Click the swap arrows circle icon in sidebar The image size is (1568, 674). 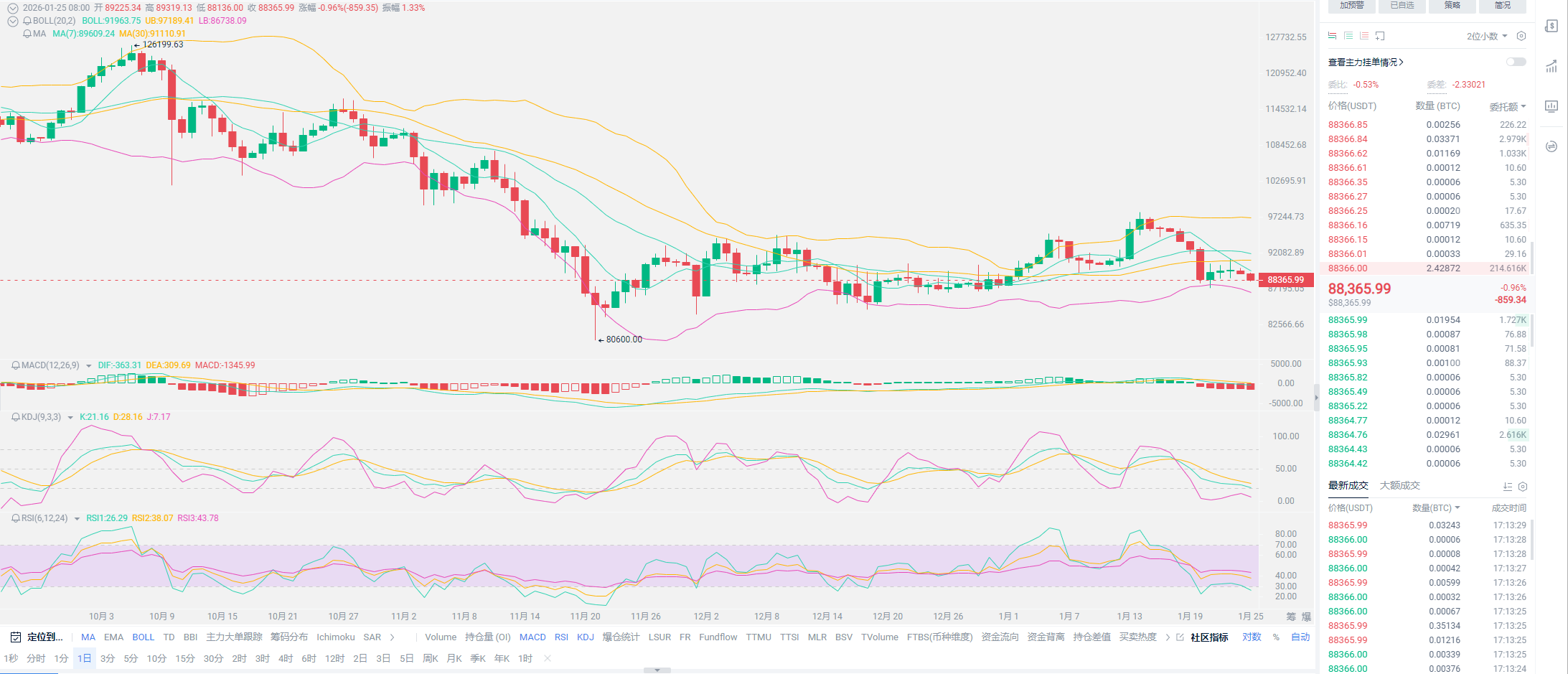click(x=1551, y=146)
